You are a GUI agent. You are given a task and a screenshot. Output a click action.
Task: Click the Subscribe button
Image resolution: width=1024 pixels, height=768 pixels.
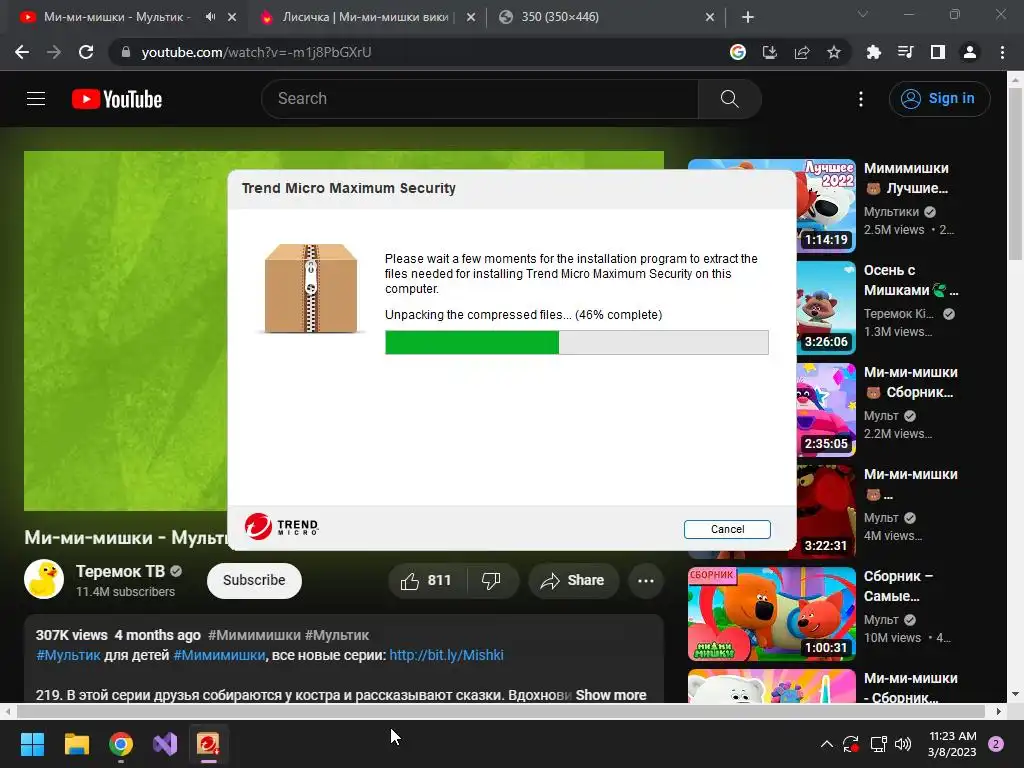[254, 581]
